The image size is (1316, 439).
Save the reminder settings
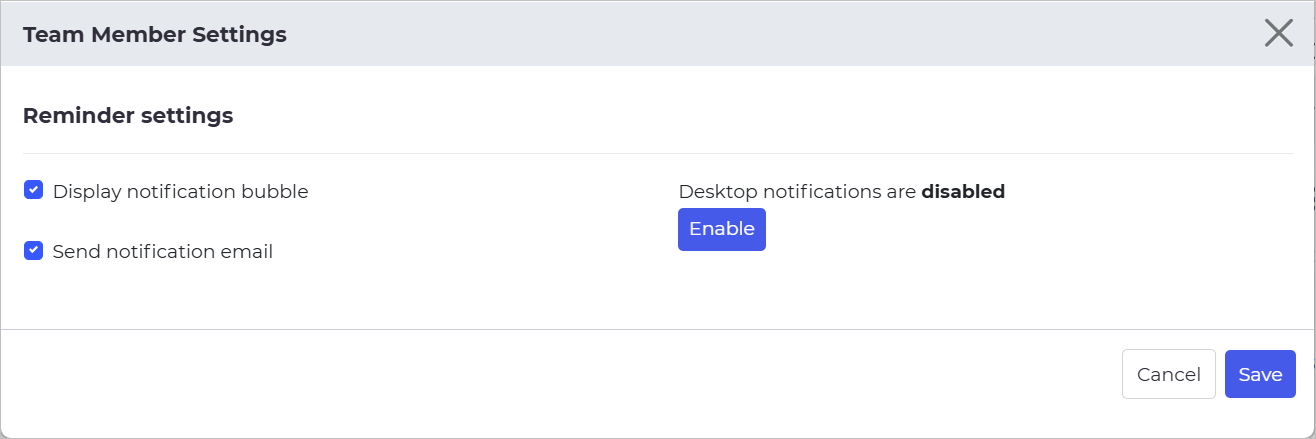(1260, 374)
